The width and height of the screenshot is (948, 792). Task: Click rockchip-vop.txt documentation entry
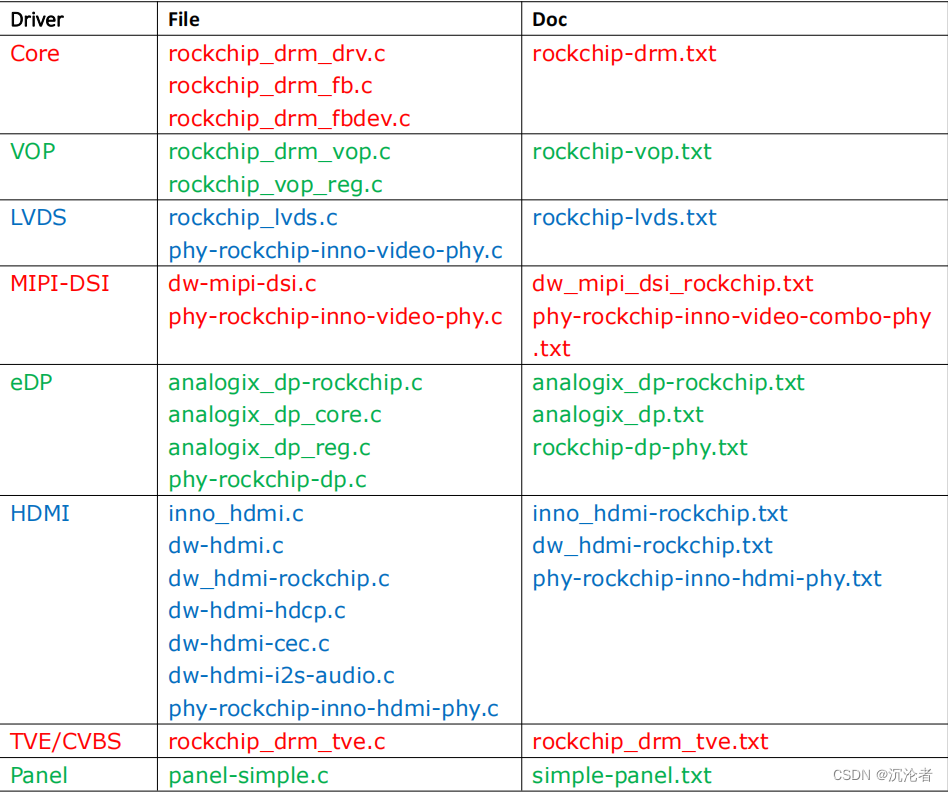pyautogui.click(x=622, y=152)
